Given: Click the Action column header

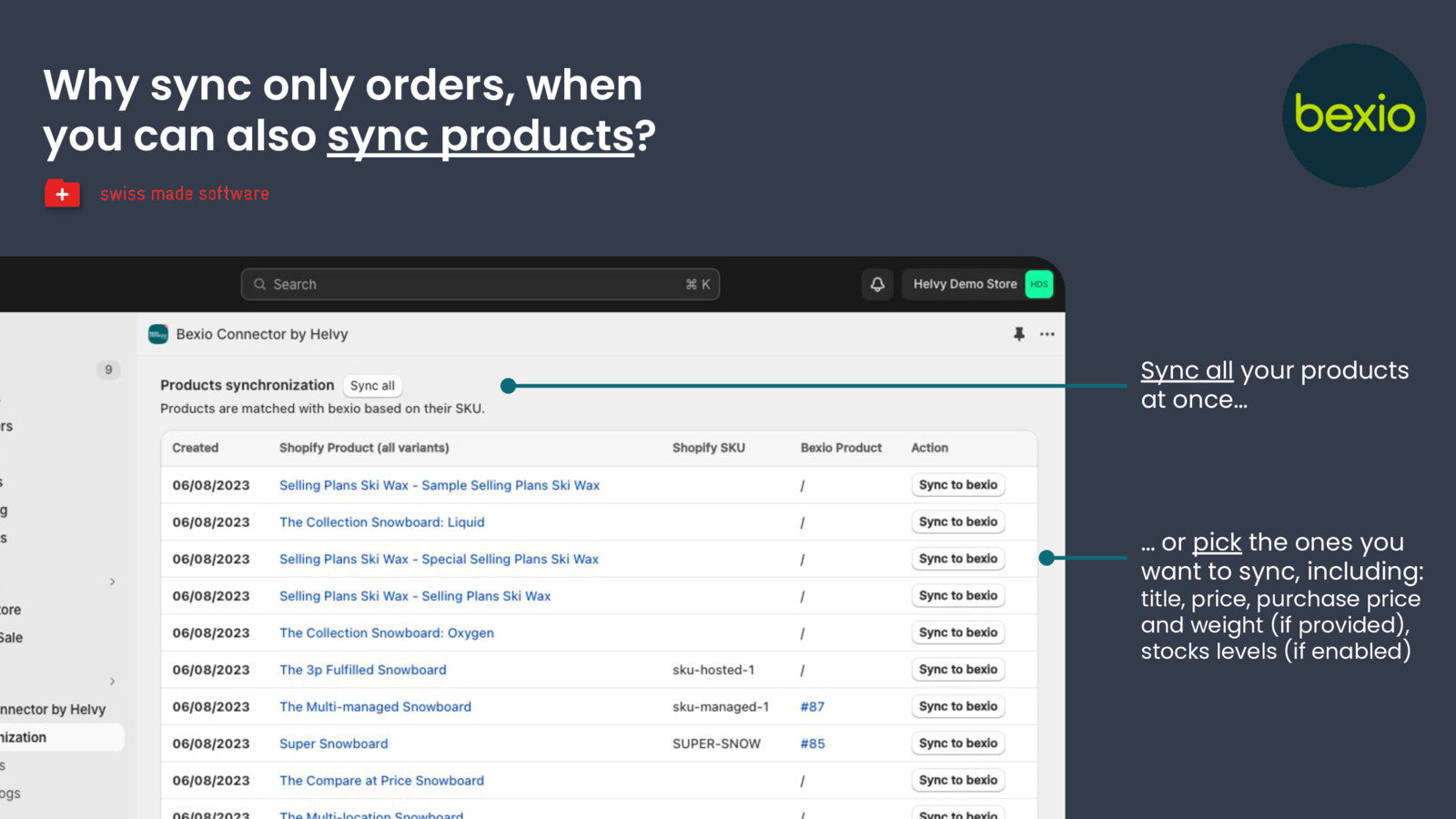Looking at the screenshot, I should [929, 448].
